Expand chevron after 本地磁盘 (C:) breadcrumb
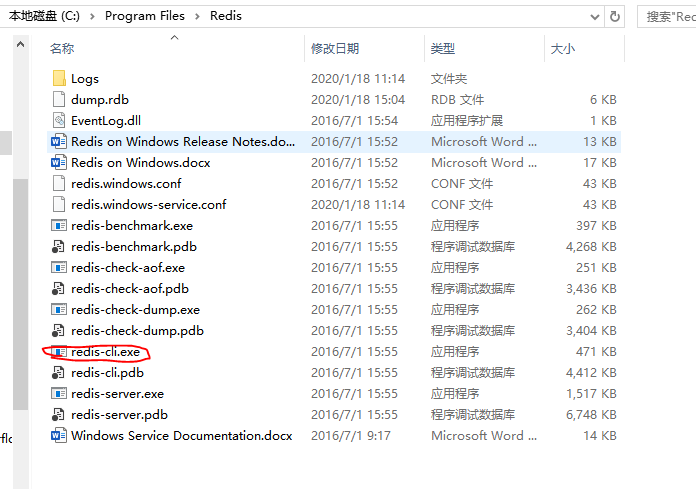Image resolution: width=696 pixels, height=489 pixels. [92, 17]
